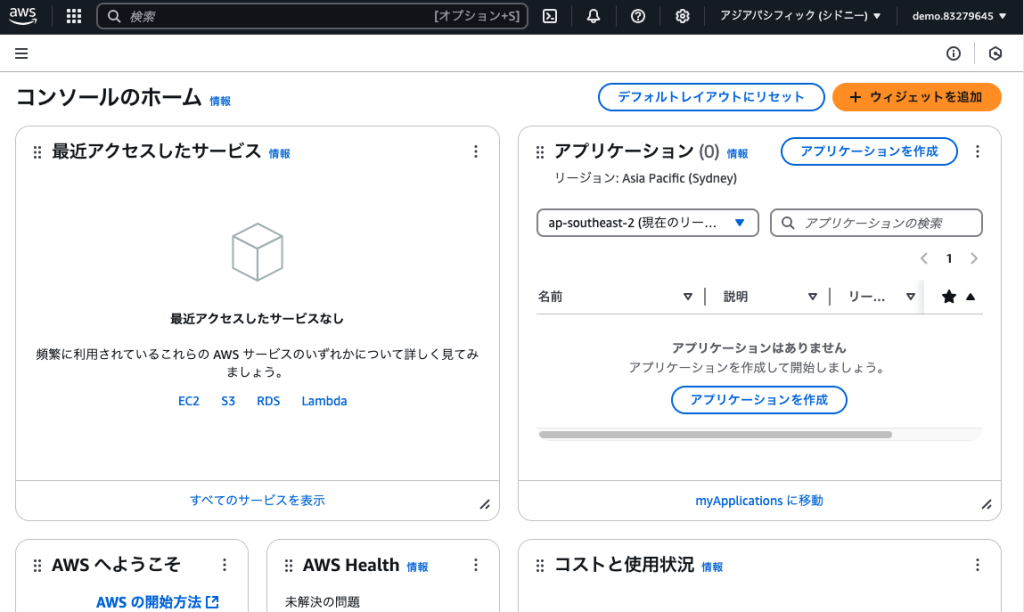Click the applications table horizontal scrollbar
The width and height of the screenshot is (1024, 612).
(x=716, y=434)
